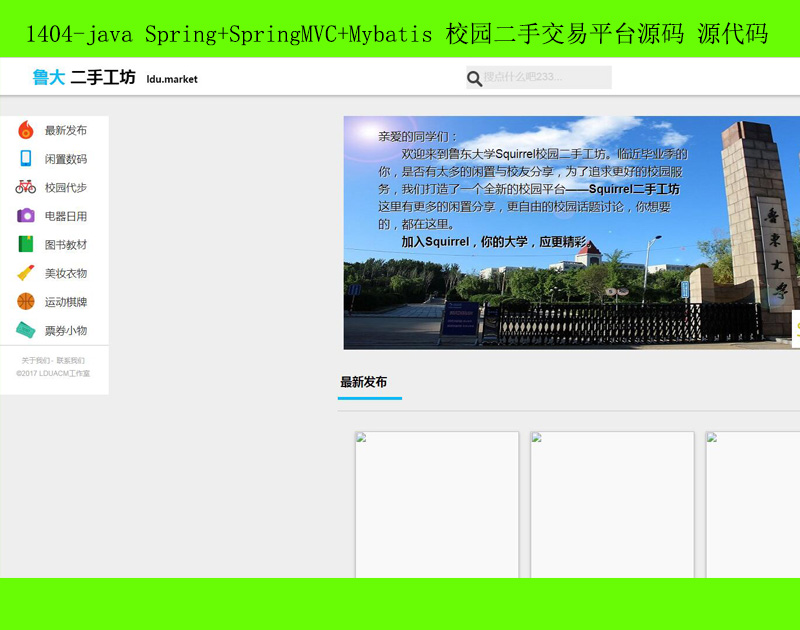Viewport: 800px width, 630px height.
Task: Click the ticket icon for 票券小物
Action: pos(26,330)
